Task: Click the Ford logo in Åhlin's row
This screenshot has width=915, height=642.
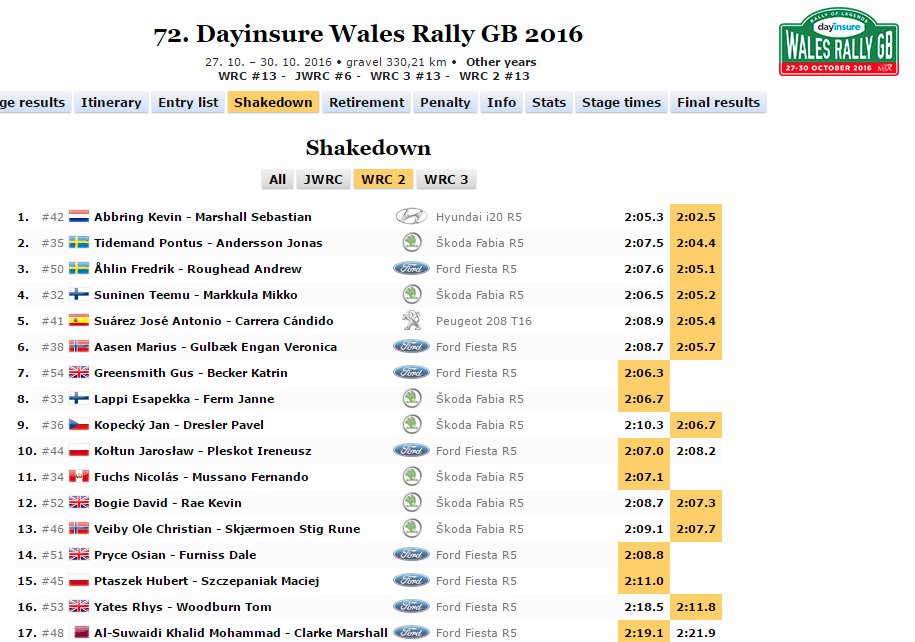Action: click(411, 268)
